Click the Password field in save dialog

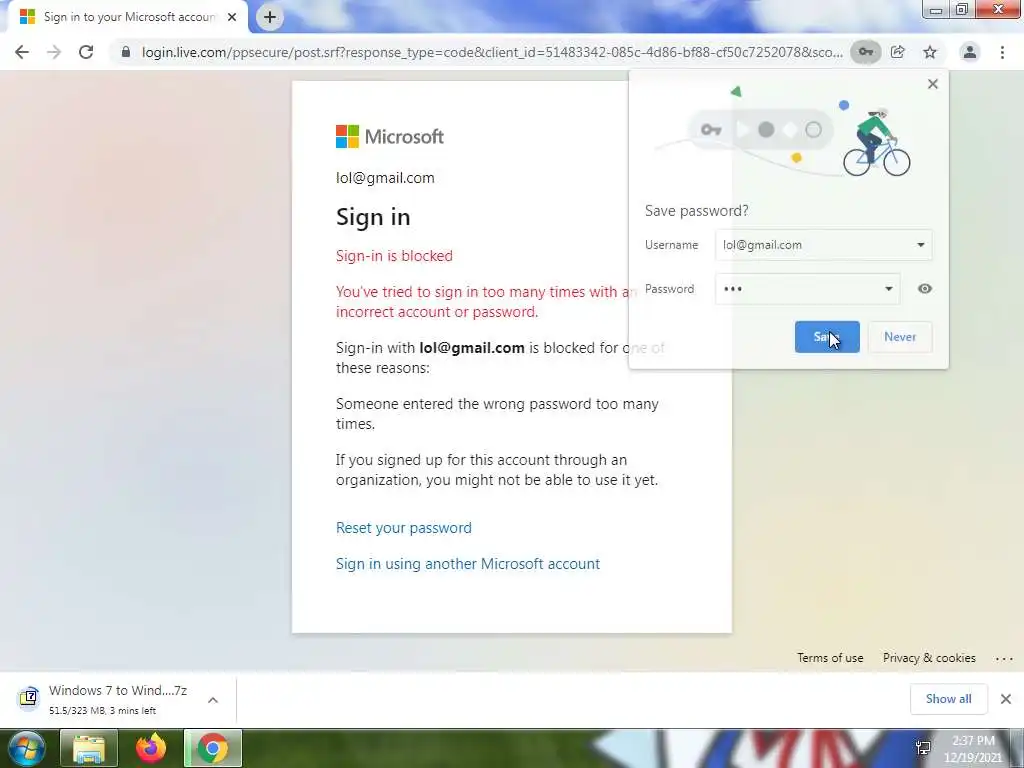(x=807, y=289)
